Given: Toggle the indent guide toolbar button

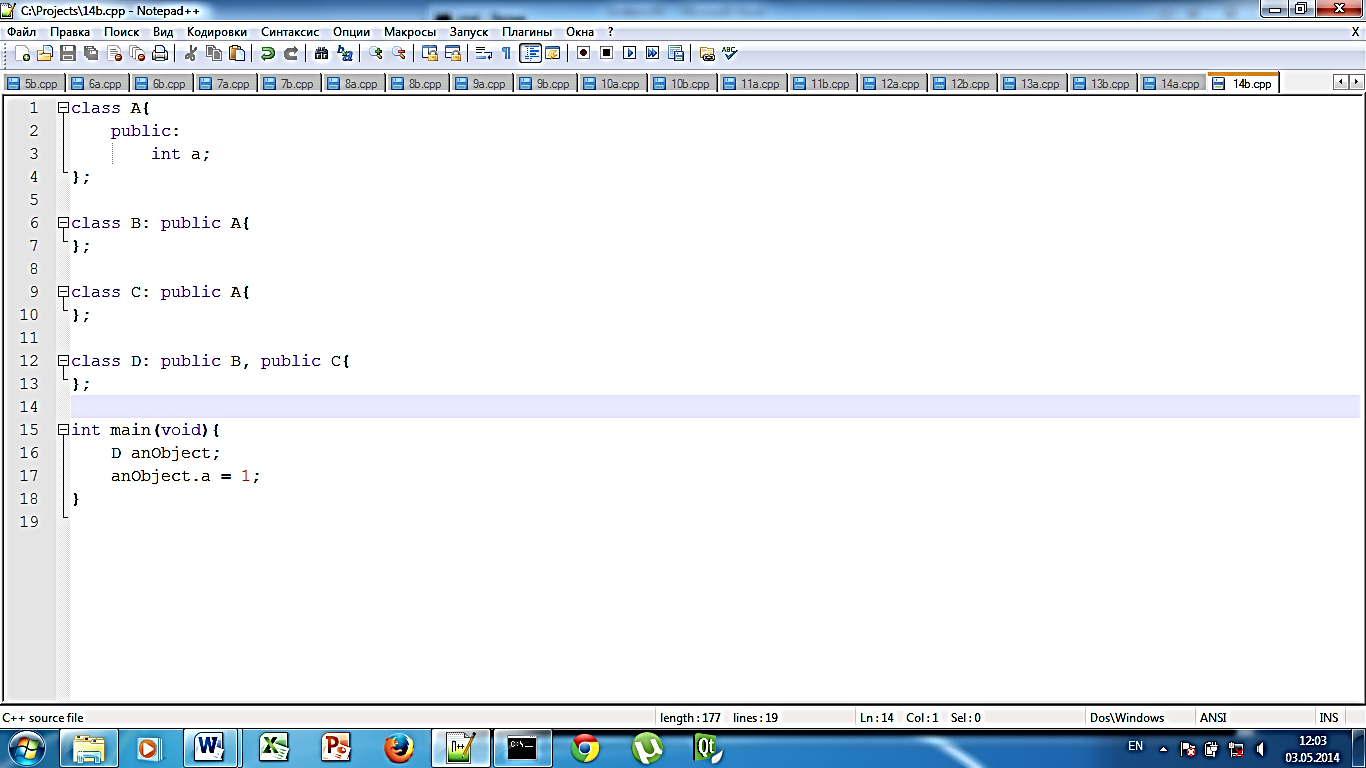Looking at the screenshot, I should [530, 53].
